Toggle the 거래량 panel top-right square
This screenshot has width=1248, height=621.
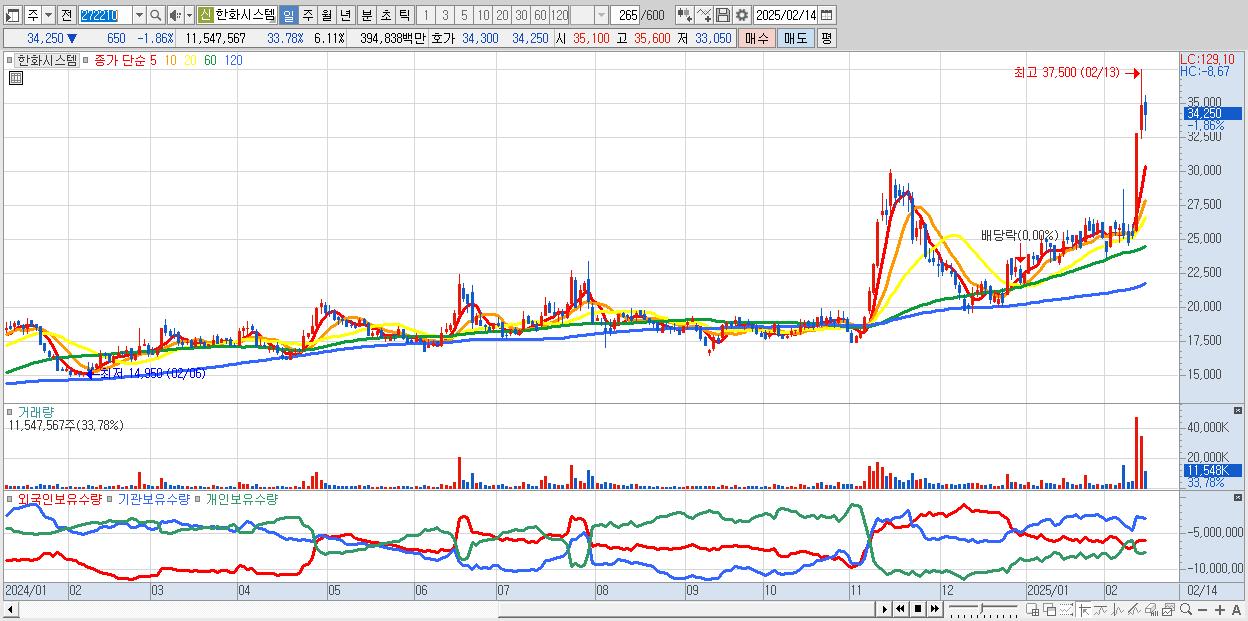pyautogui.click(x=1239, y=411)
